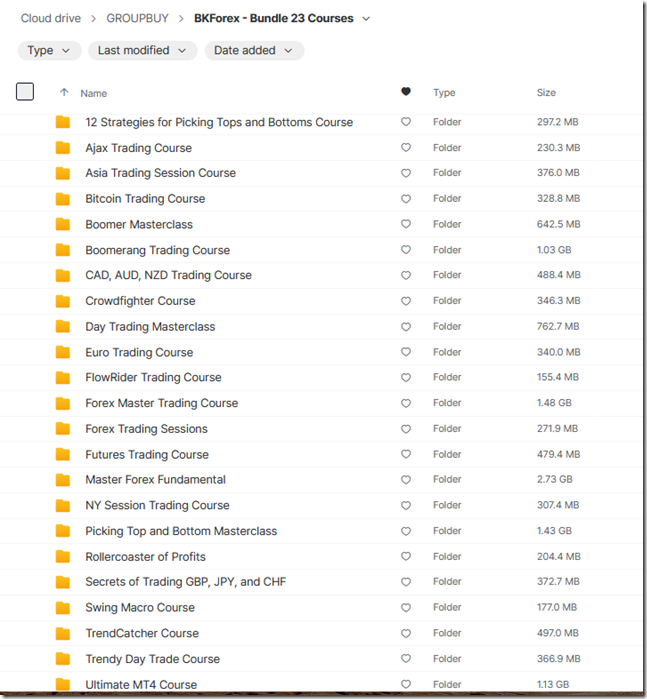
Task: Click heart icon for Trendy Day Trade Course
Action: click(406, 658)
